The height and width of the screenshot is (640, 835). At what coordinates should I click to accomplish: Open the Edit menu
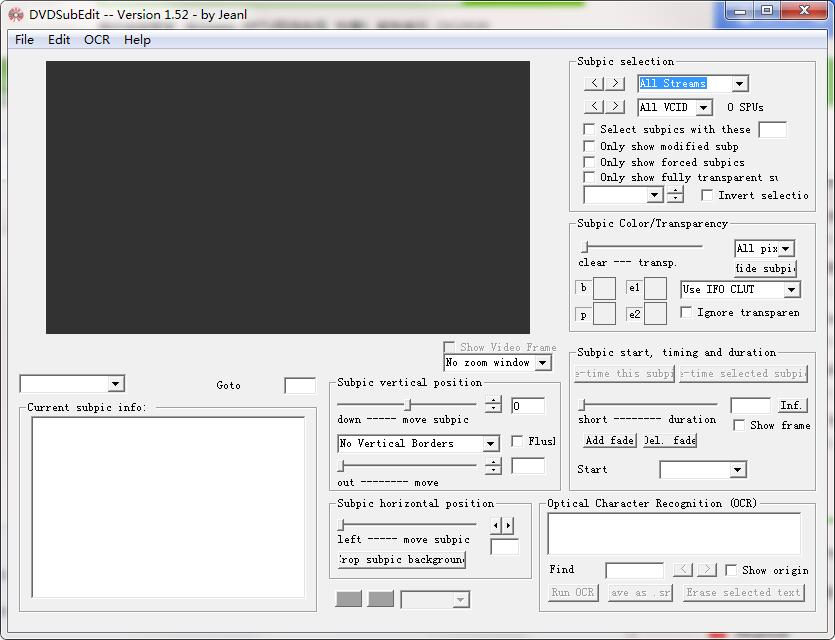[59, 40]
